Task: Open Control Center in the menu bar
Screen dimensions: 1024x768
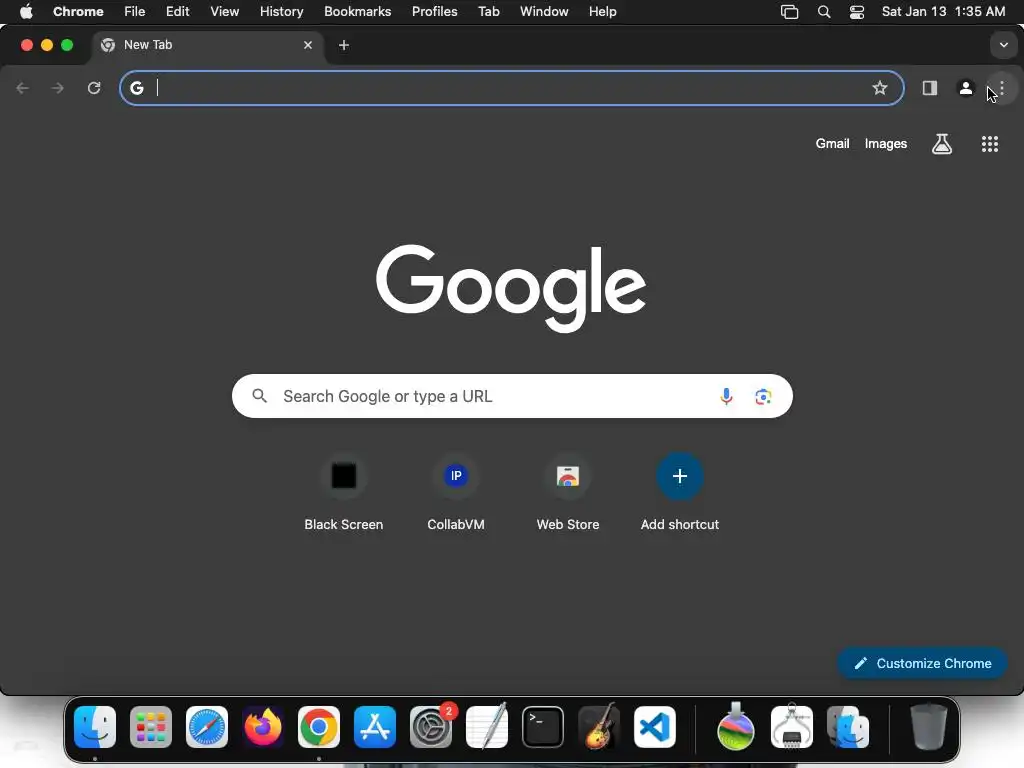Action: pos(857,12)
